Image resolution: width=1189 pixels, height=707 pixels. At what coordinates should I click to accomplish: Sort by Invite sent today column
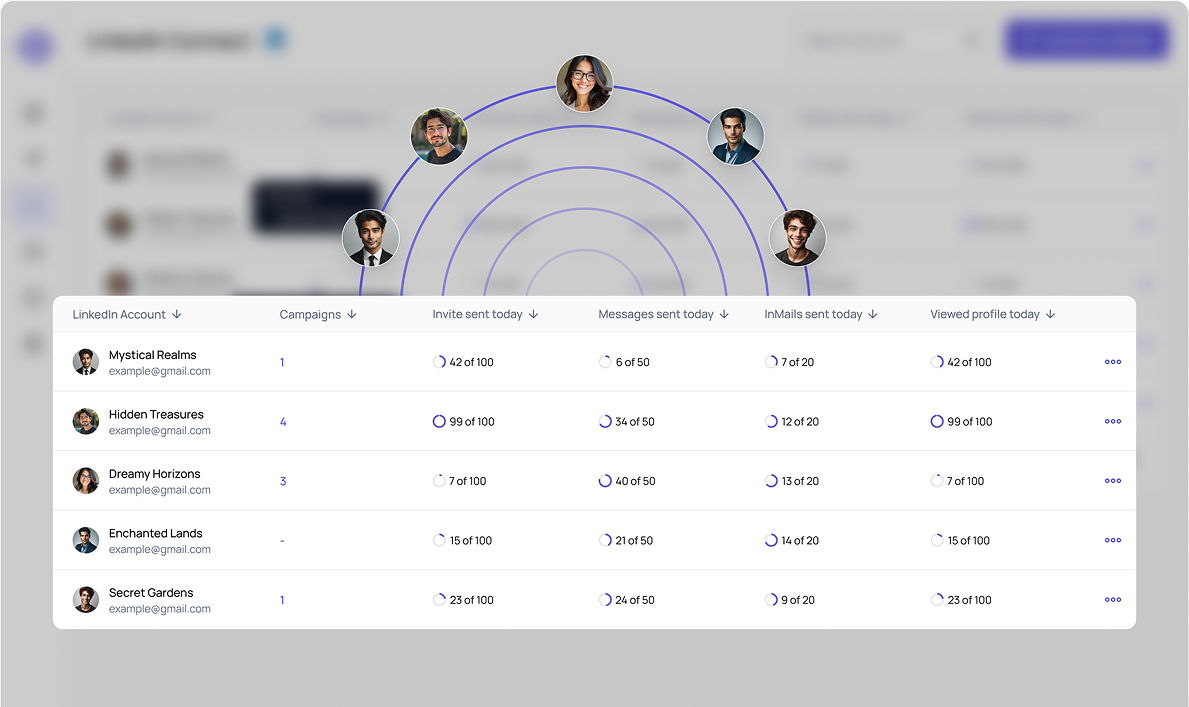533,314
